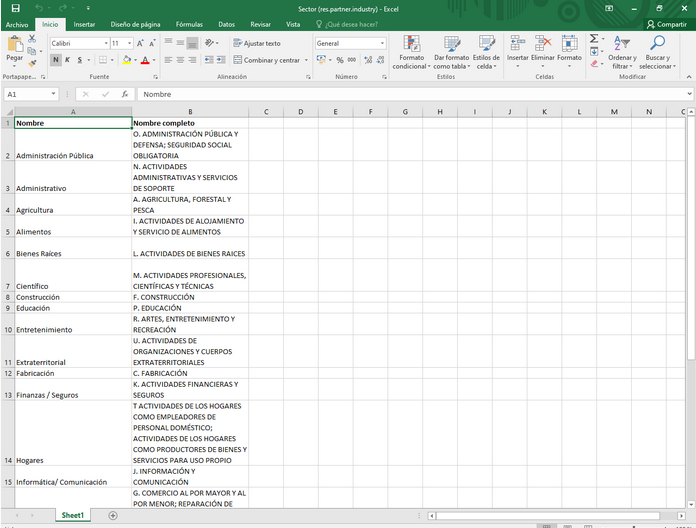This screenshot has height=528, width=696.
Task: Switch to Diseño de página tab
Action: point(135,24)
